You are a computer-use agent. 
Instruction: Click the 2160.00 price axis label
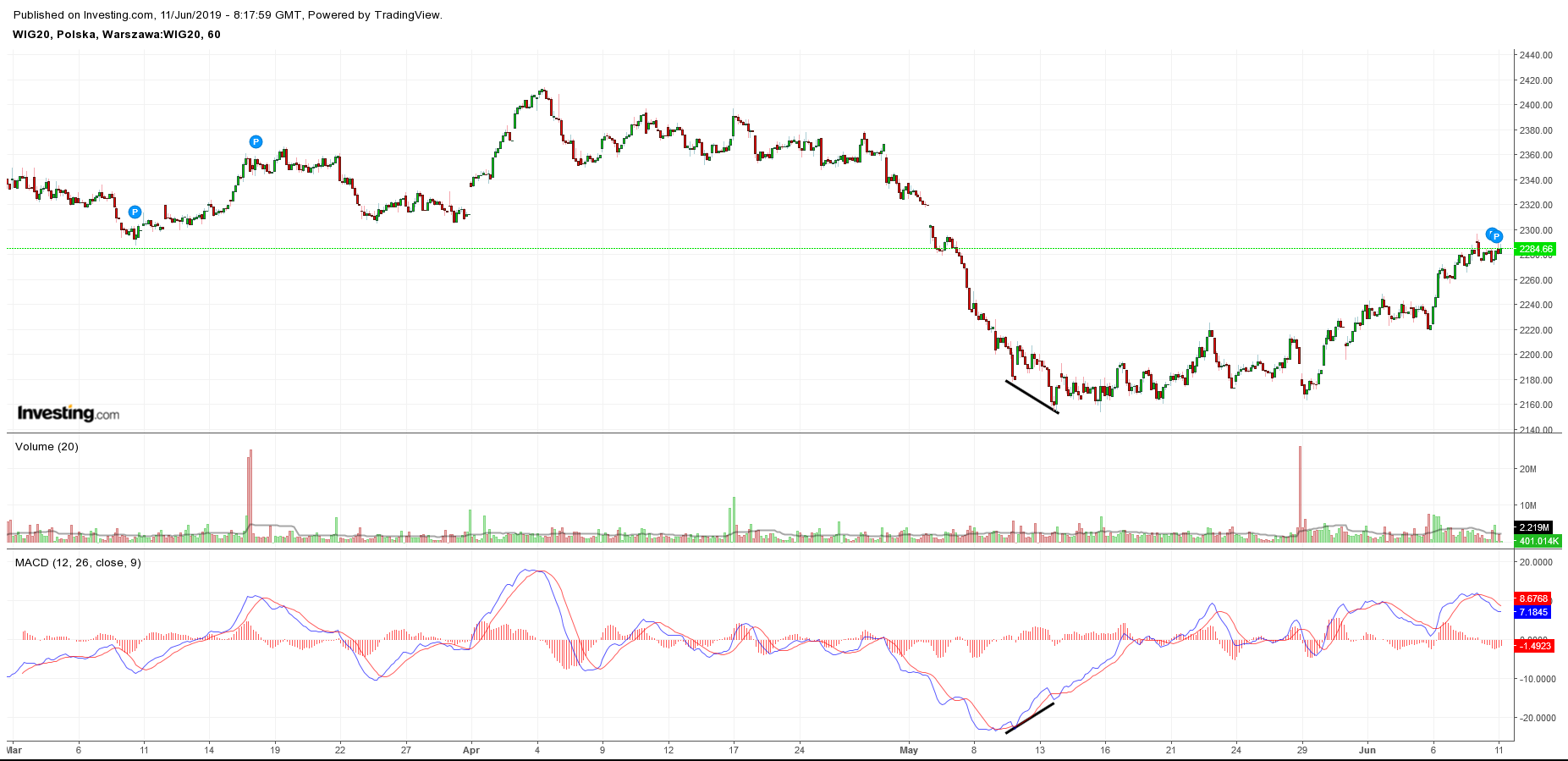coord(1536,405)
